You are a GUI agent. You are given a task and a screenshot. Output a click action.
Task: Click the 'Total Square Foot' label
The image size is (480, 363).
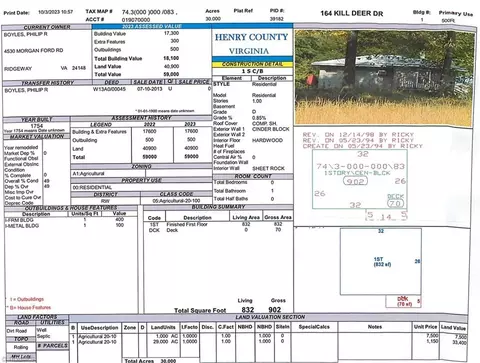200,310
